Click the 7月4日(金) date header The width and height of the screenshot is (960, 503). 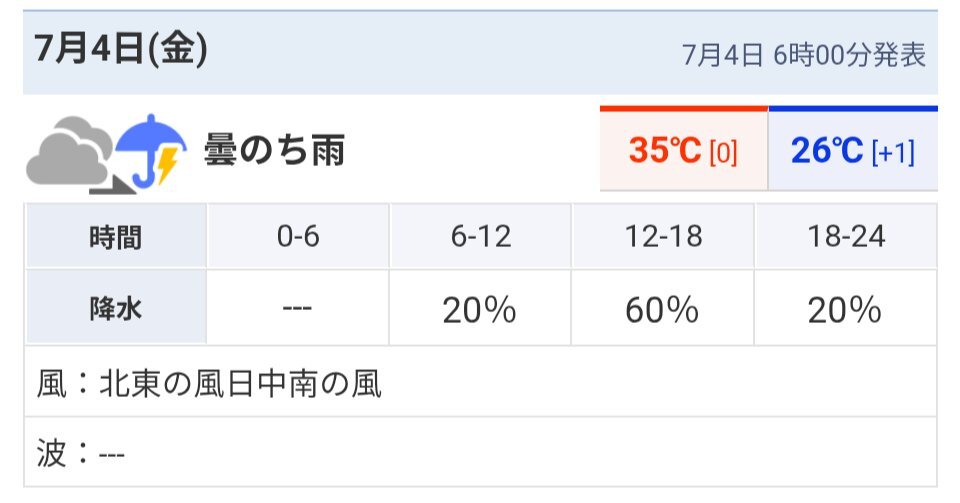tap(121, 49)
